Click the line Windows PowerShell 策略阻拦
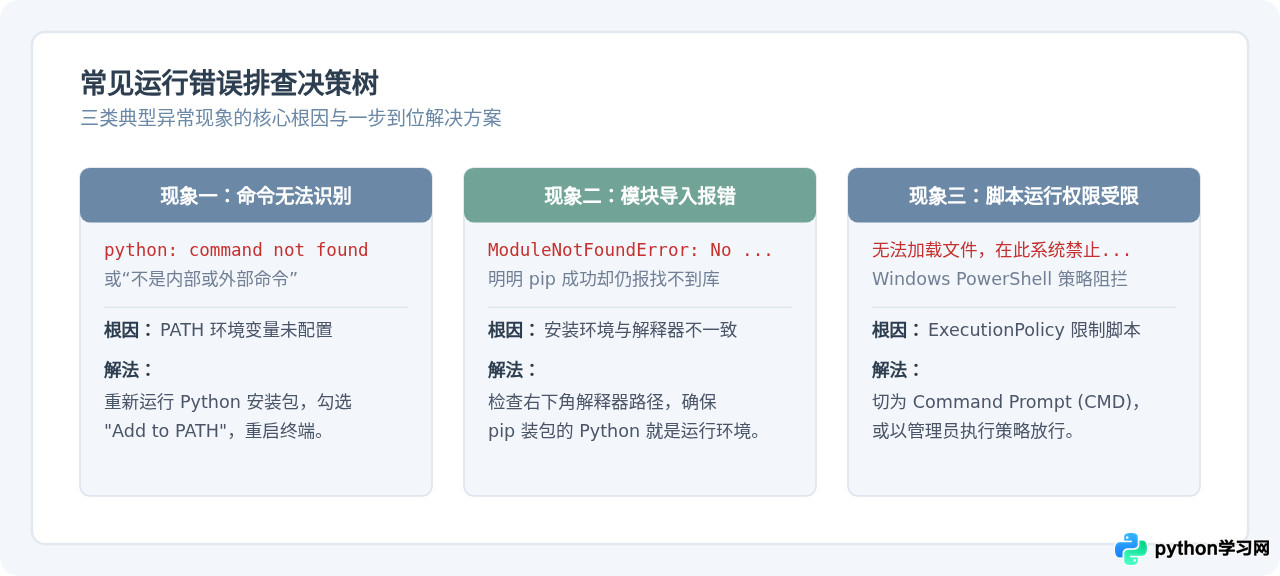Screen dimensions: 1280x576 (x=1000, y=279)
